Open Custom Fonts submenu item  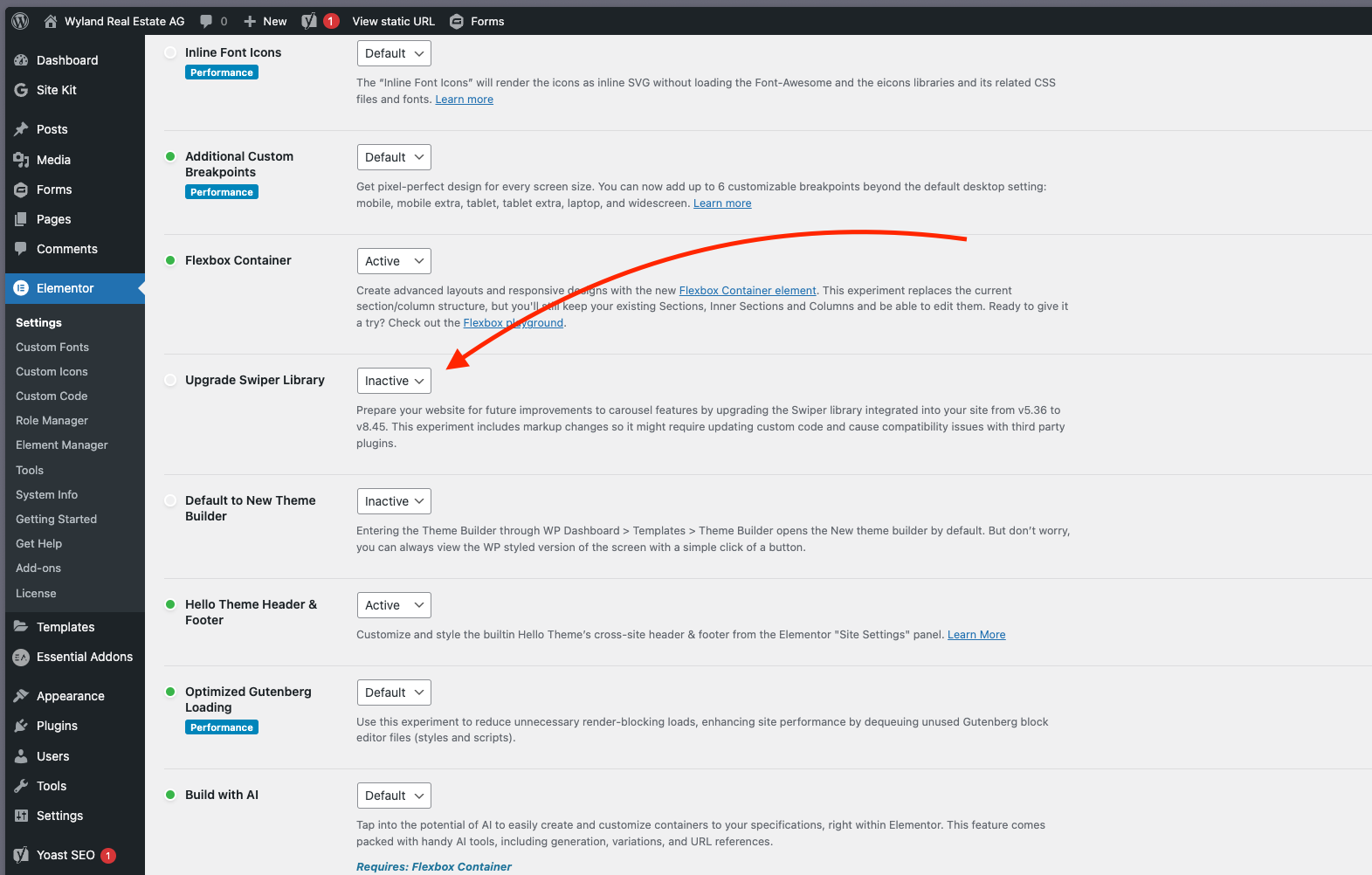coord(52,347)
